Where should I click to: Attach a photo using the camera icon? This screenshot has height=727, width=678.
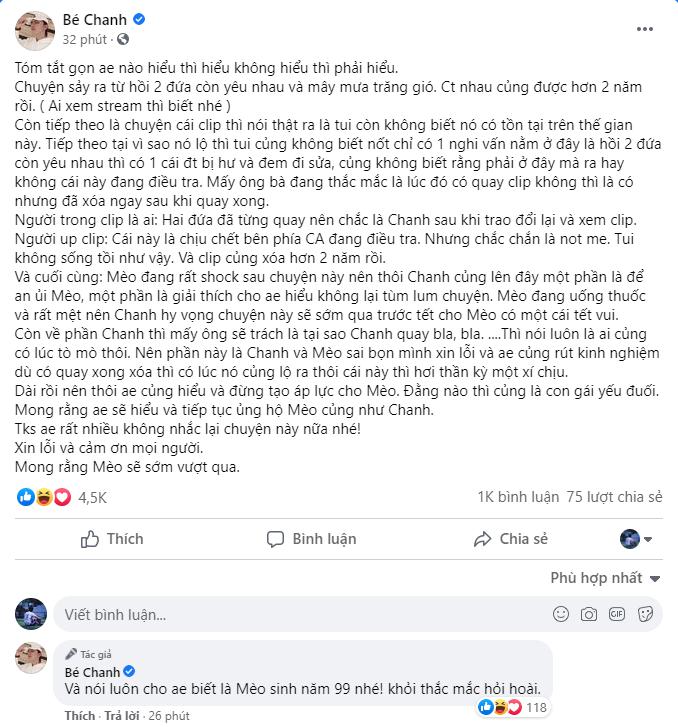(x=591, y=613)
